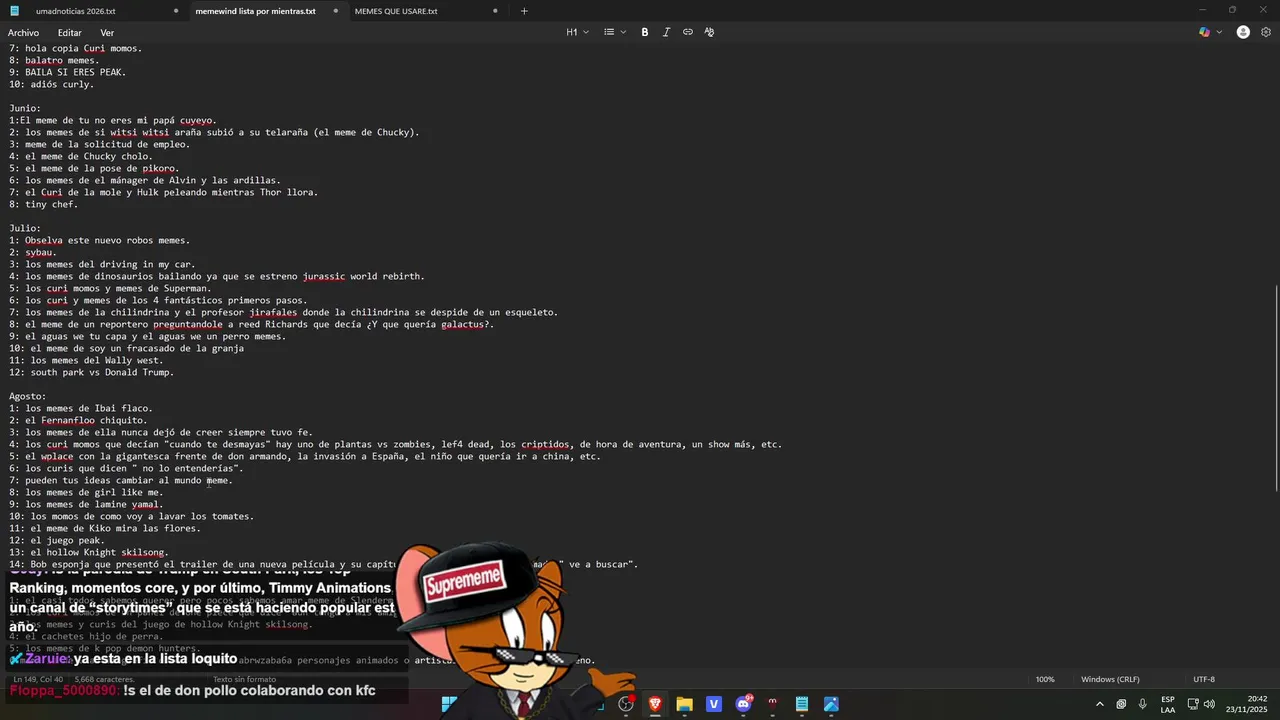Viewport: 1280px width, 720px height.
Task: Open zoom level 100% in status bar
Action: [1045, 680]
